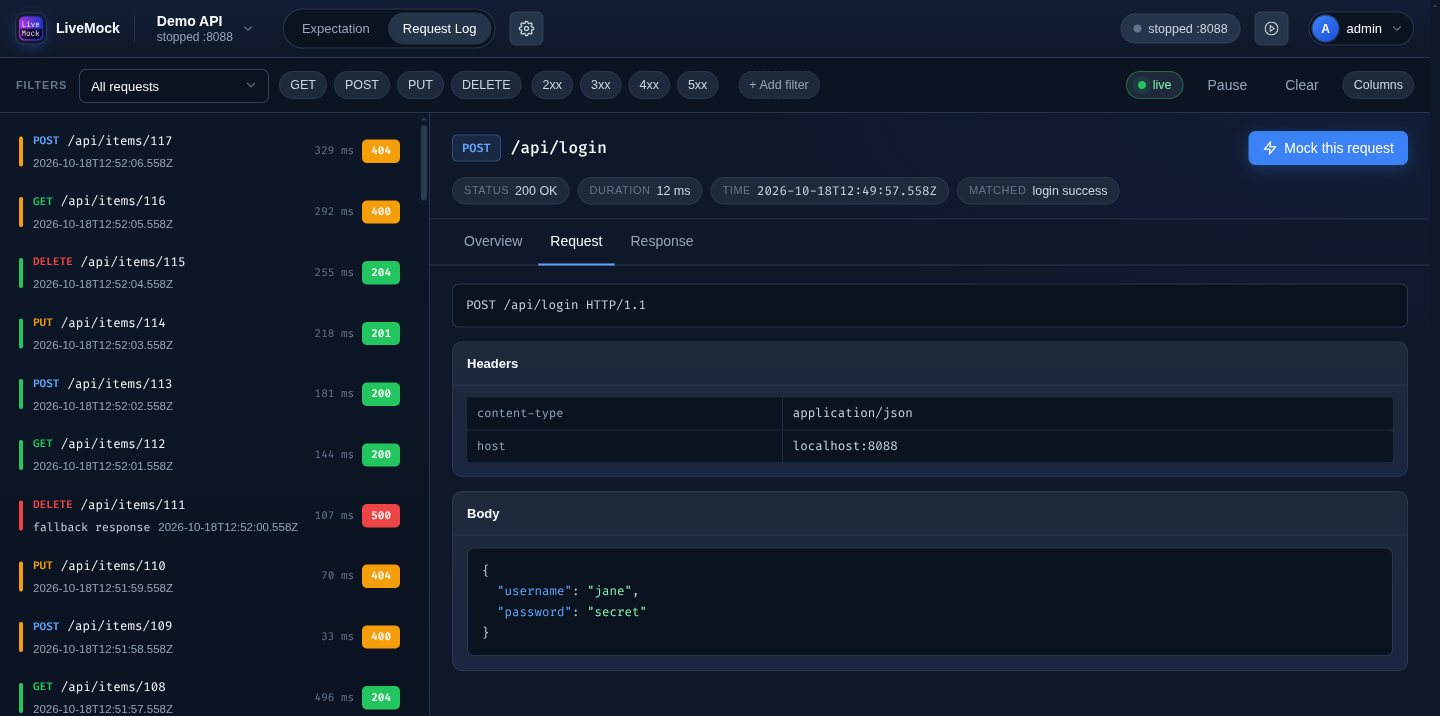Toggle the PUT method filter
The width and height of the screenshot is (1440, 716).
(x=420, y=85)
